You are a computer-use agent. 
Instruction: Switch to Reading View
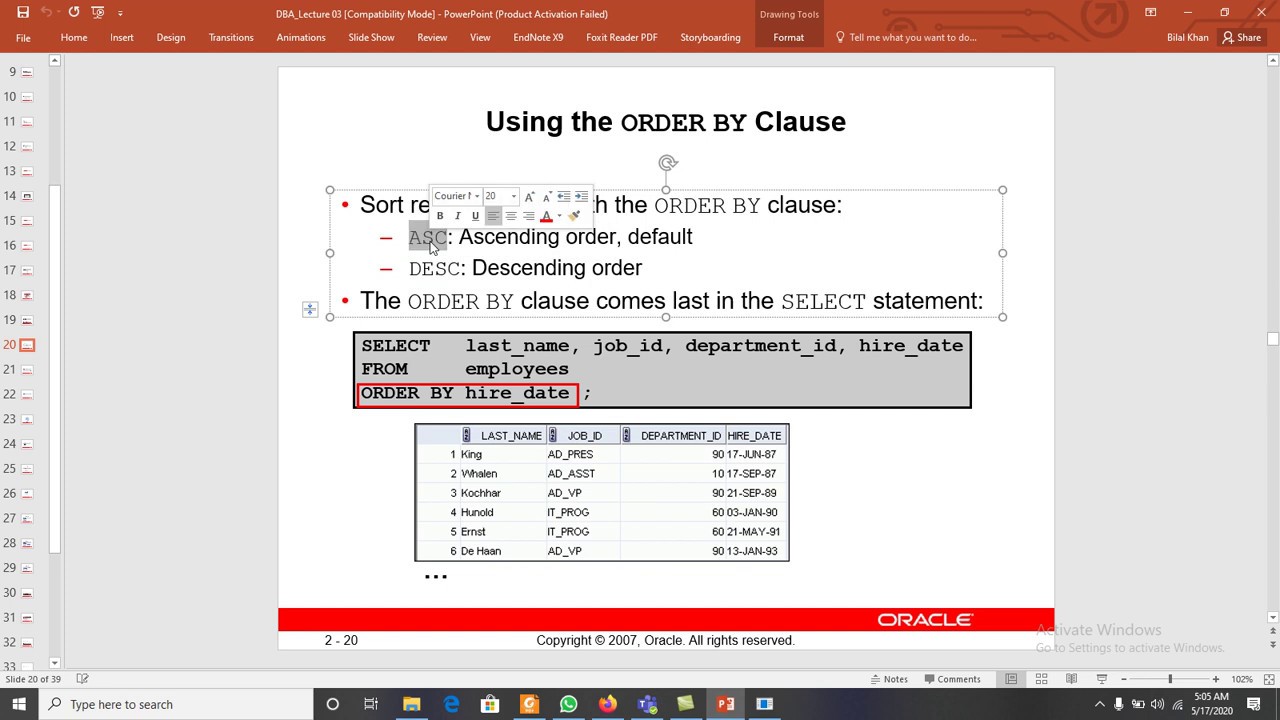pyautogui.click(x=1071, y=679)
